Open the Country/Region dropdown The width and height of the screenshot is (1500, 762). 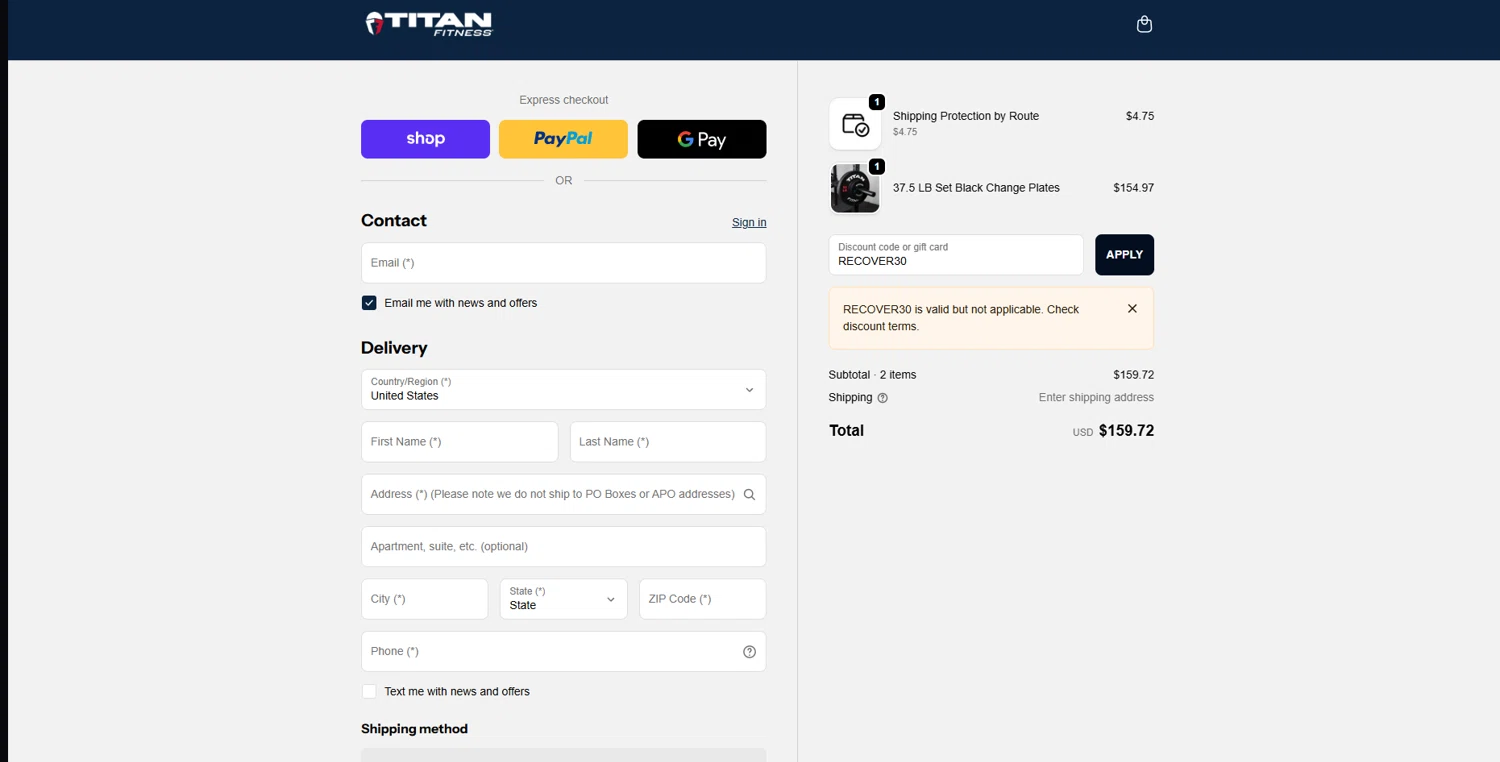(x=563, y=389)
